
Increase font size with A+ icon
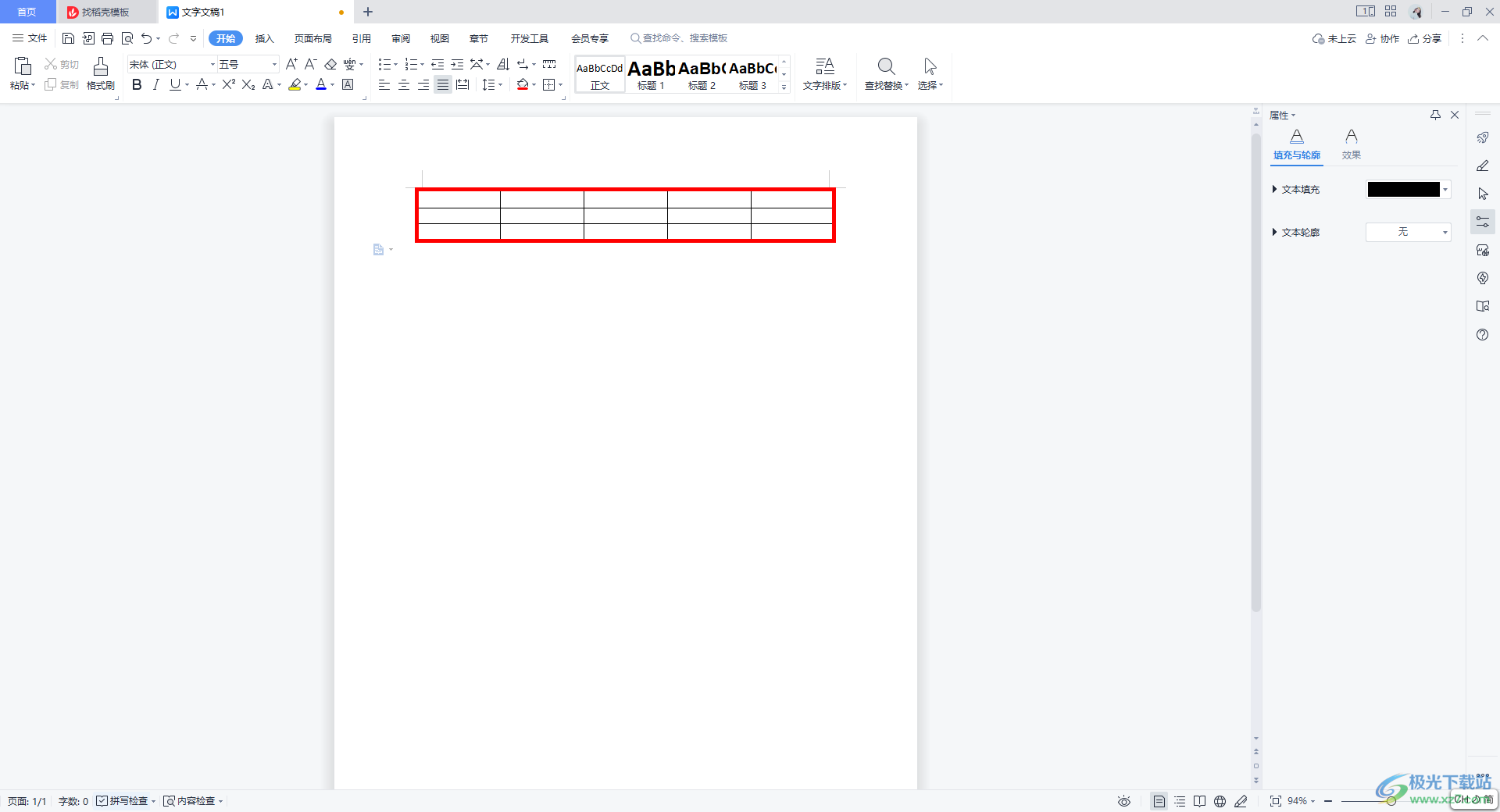[291, 64]
